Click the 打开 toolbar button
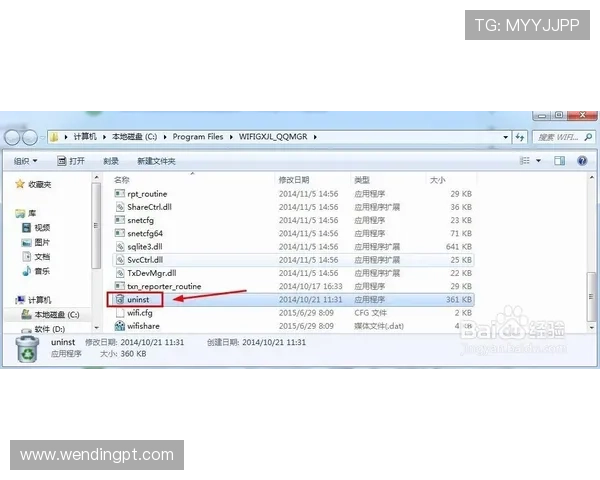 tap(71, 161)
